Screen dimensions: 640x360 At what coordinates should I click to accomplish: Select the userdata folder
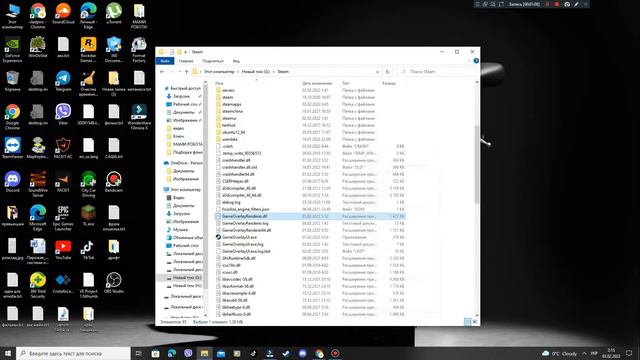click(x=230, y=139)
